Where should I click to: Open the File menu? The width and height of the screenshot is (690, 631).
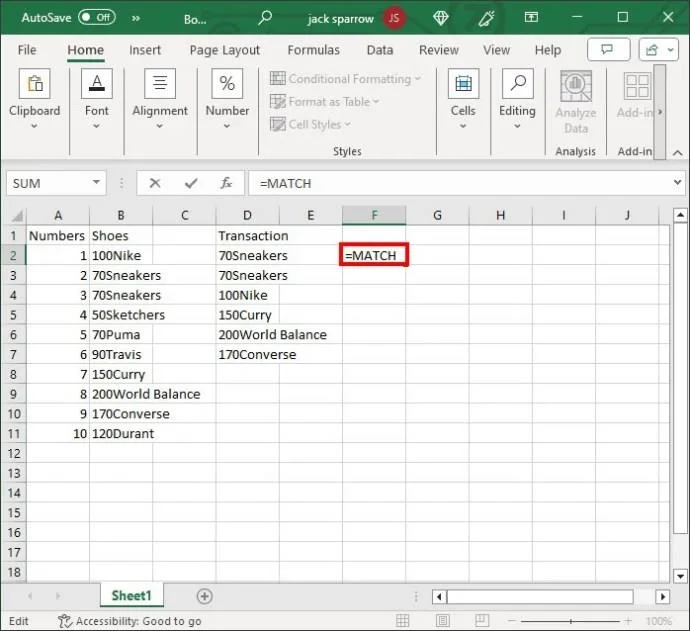(27, 50)
